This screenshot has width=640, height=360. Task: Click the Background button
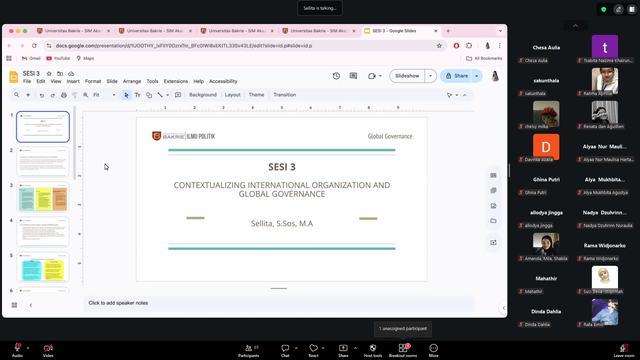[x=203, y=95]
